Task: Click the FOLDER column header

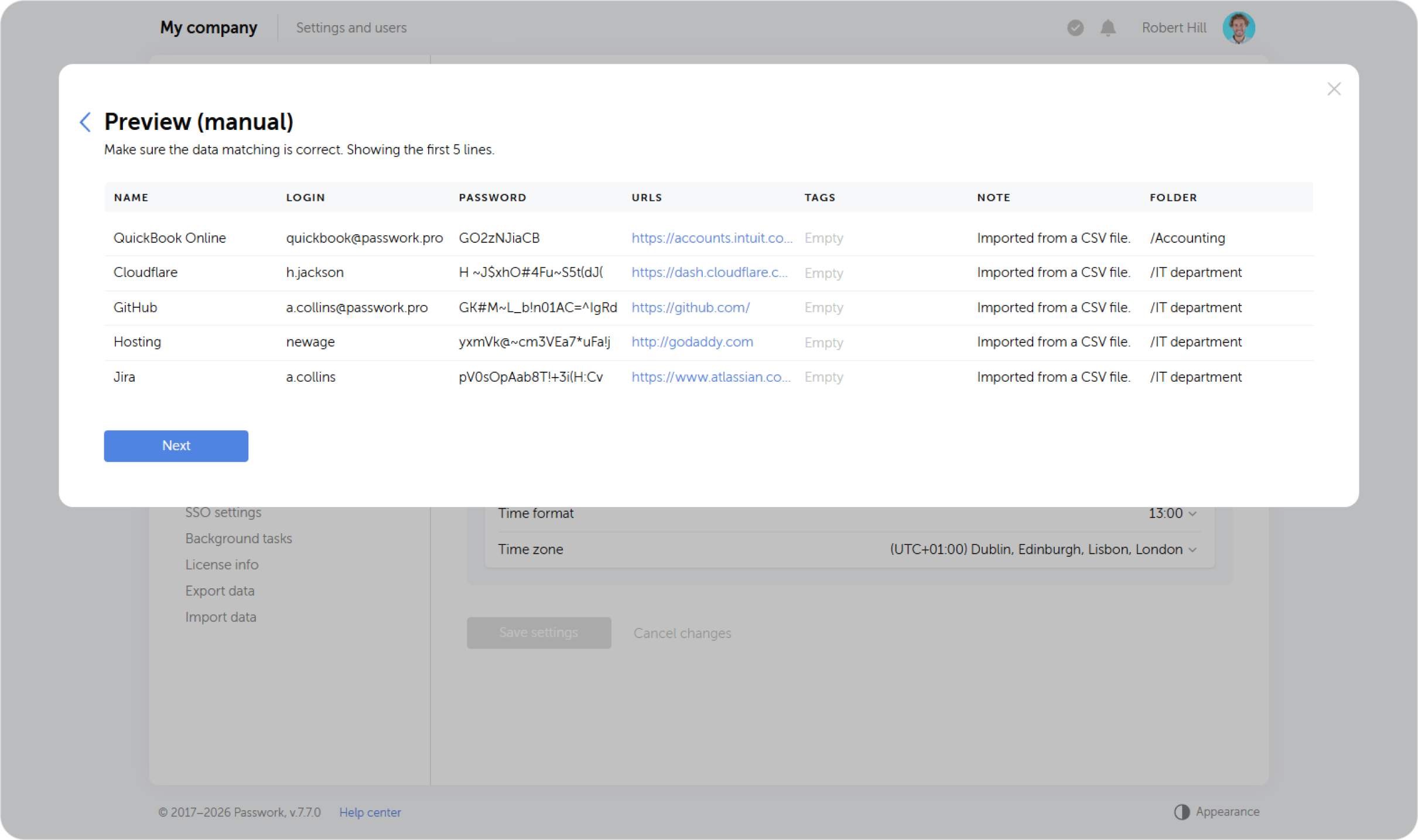Action: click(1173, 197)
